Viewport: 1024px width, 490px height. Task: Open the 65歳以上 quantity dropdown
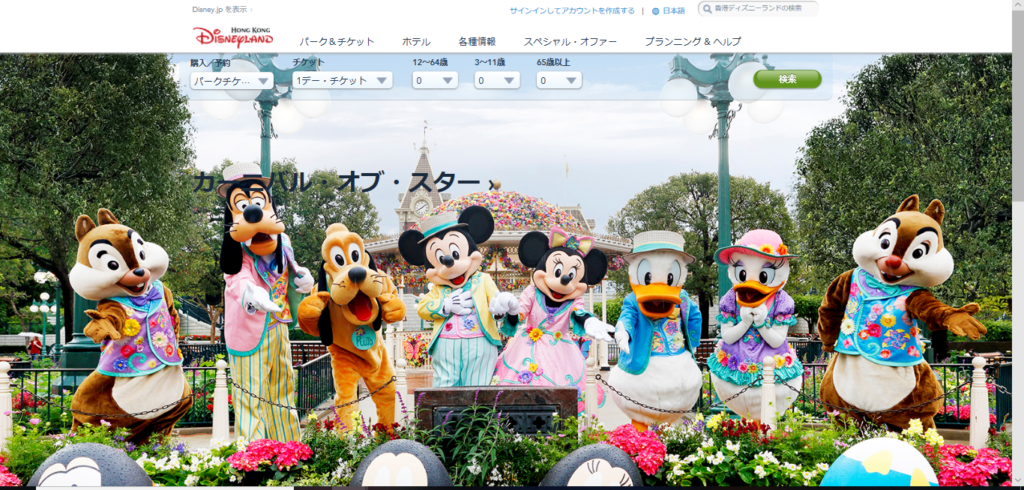click(559, 80)
